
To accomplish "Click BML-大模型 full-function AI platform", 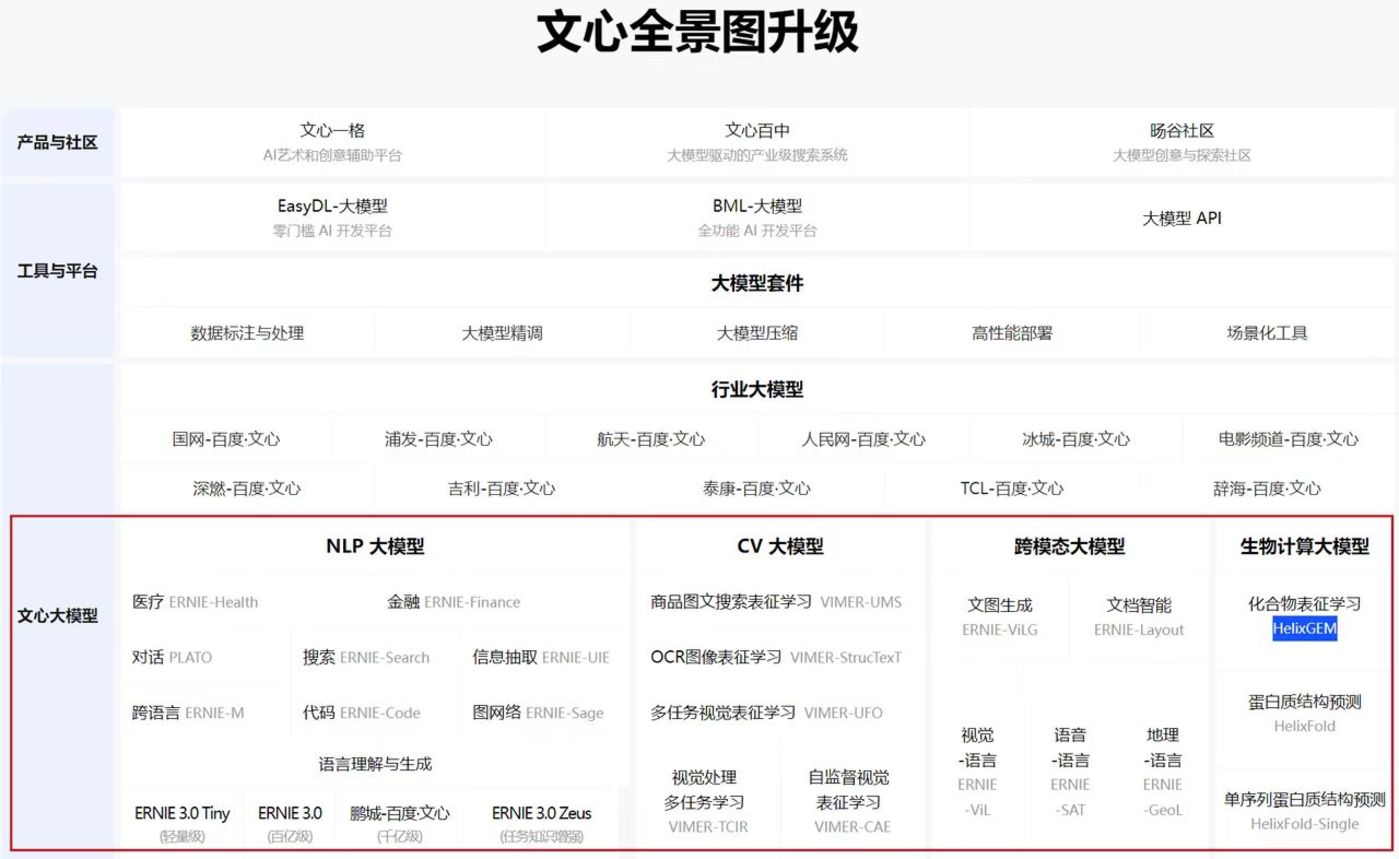I will pos(755,207).
